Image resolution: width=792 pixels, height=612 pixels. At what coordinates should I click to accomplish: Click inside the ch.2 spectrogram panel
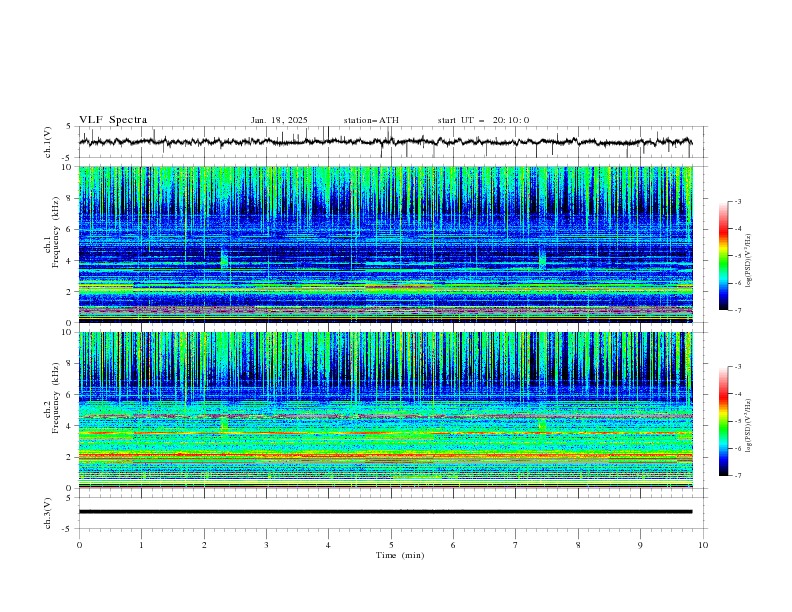click(385, 410)
